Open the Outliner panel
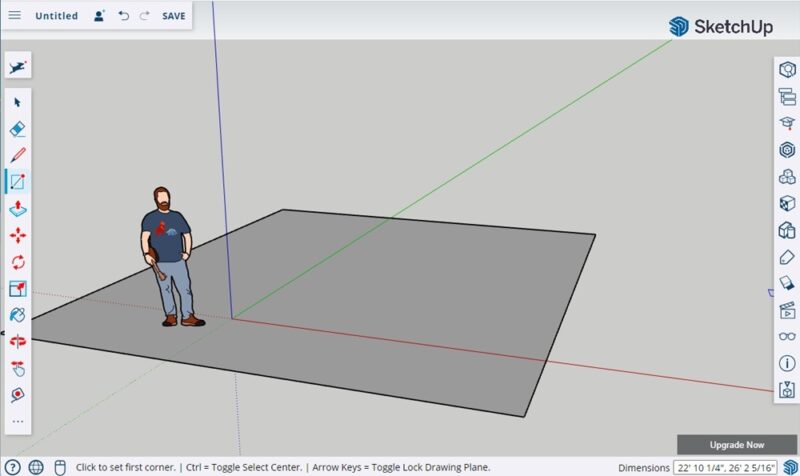 pyautogui.click(x=787, y=96)
